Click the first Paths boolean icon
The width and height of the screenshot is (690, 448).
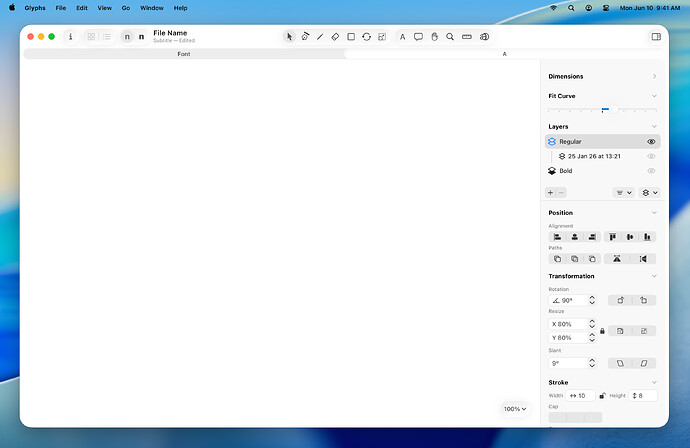(557, 259)
